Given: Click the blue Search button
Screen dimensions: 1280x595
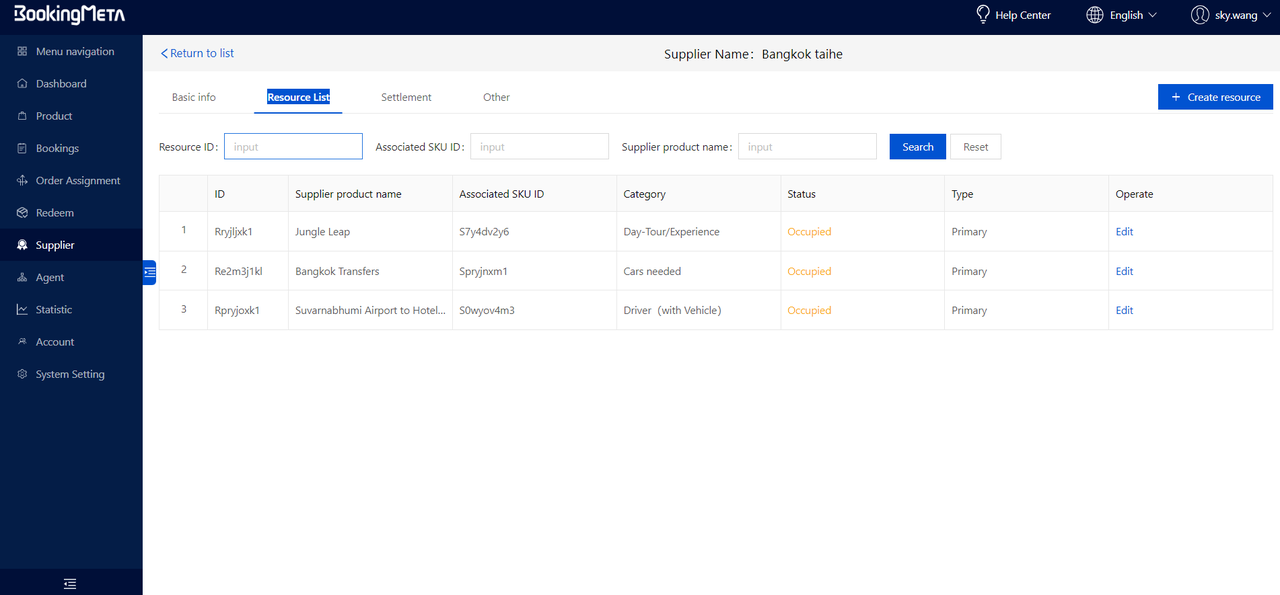Looking at the screenshot, I should pyautogui.click(x=917, y=147).
